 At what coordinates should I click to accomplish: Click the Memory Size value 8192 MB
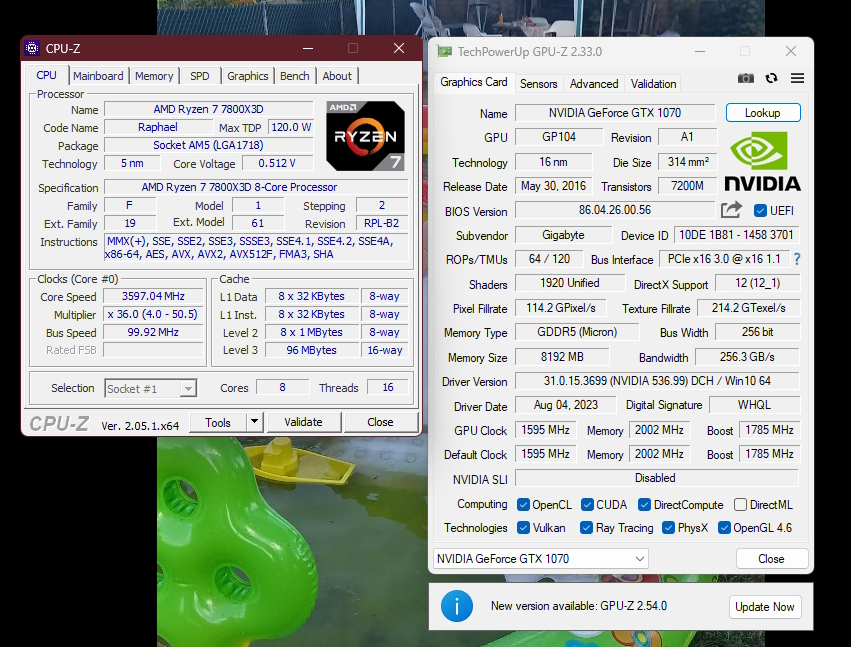[562, 357]
